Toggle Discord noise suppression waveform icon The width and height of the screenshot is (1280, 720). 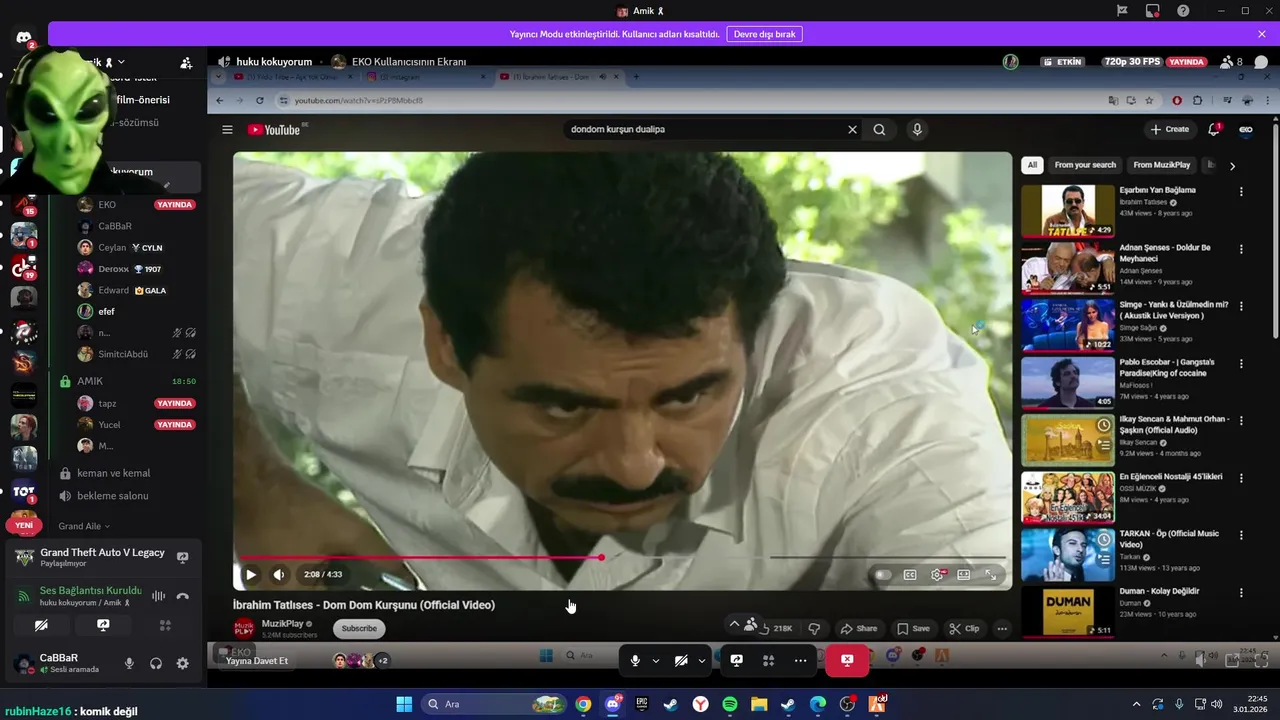click(158, 596)
